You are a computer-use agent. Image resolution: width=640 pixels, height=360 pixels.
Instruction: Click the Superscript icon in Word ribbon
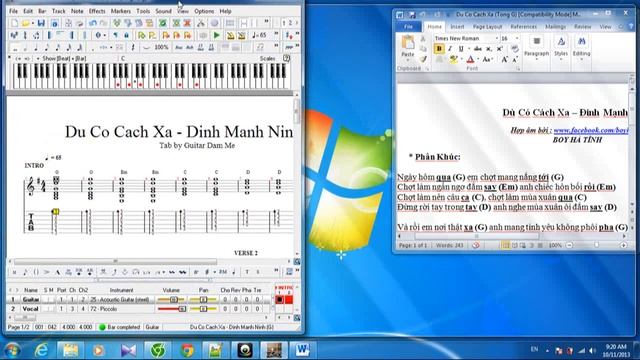click(500, 49)
